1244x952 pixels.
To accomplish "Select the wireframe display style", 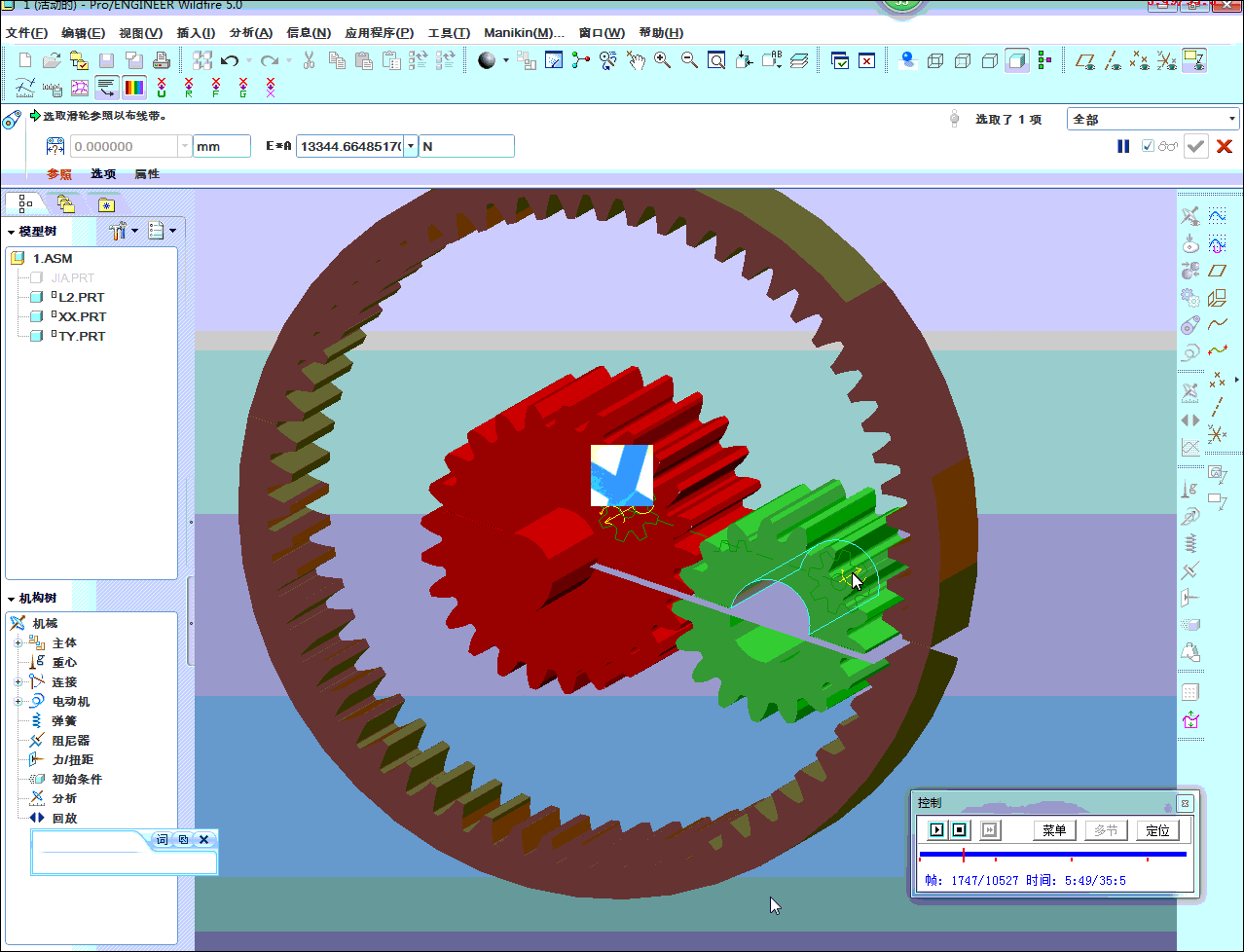I will click(935, 60).
